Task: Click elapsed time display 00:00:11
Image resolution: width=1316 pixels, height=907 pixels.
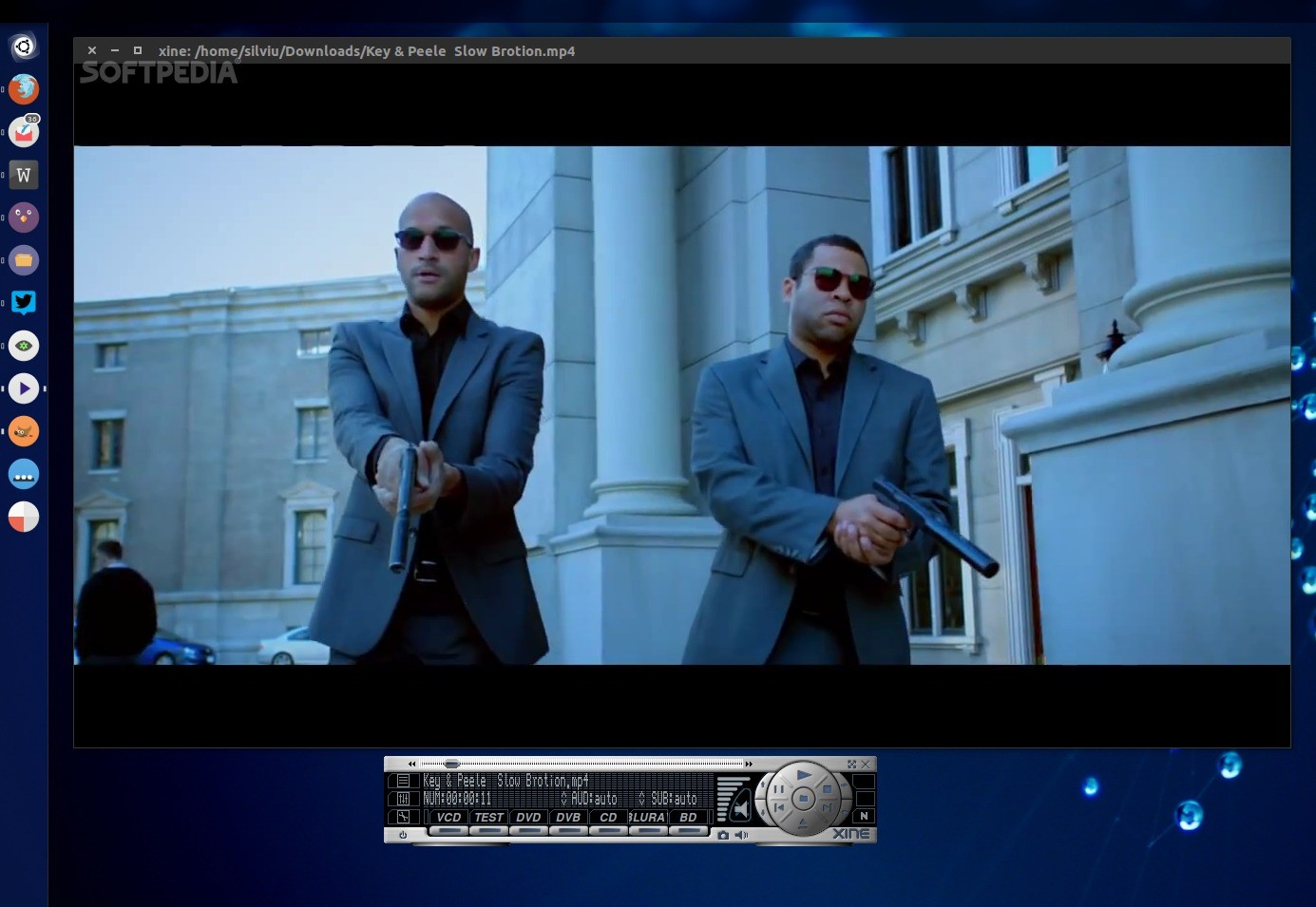Action: pos(468,799)
